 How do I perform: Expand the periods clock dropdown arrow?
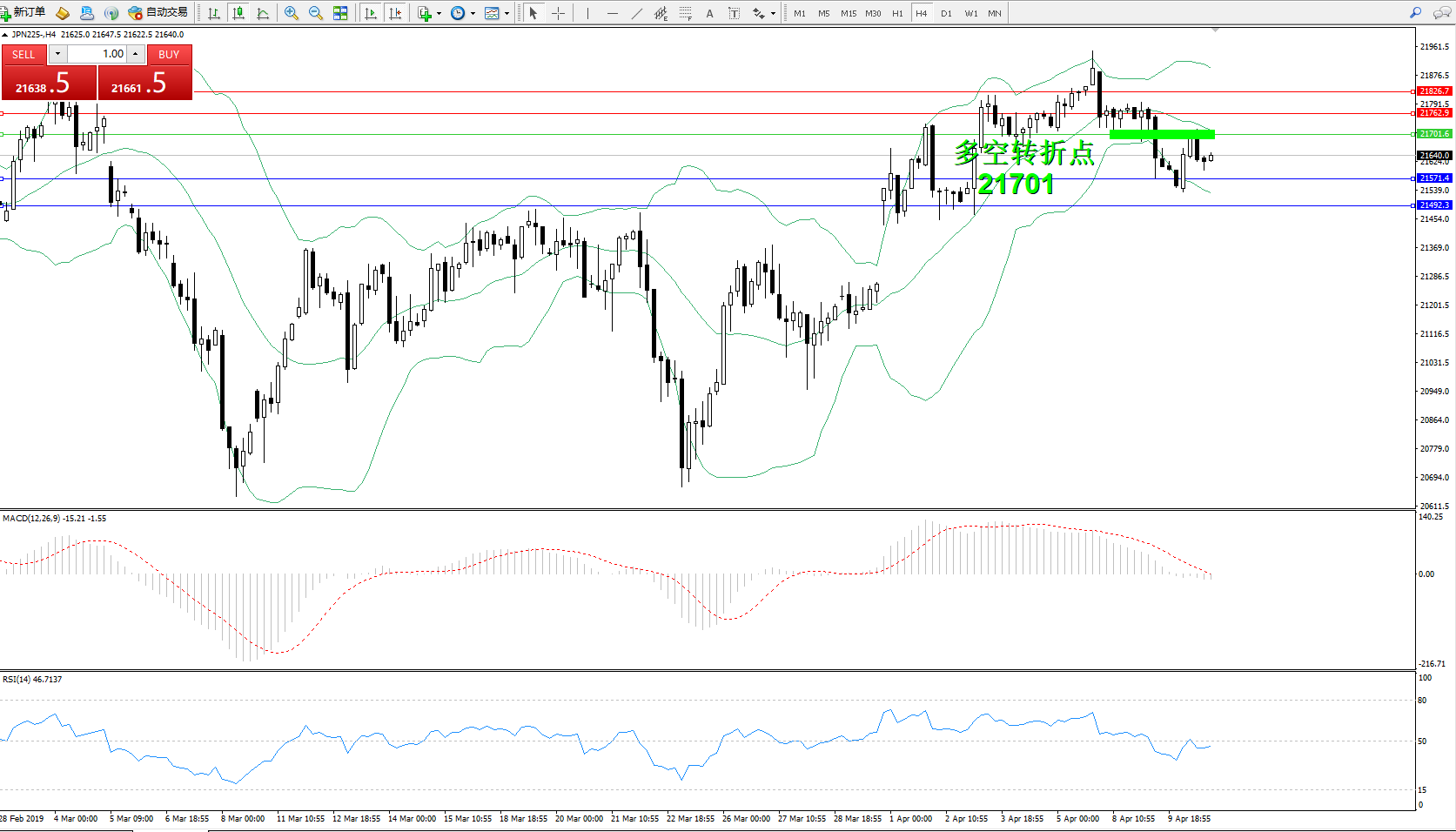point(473,13)
